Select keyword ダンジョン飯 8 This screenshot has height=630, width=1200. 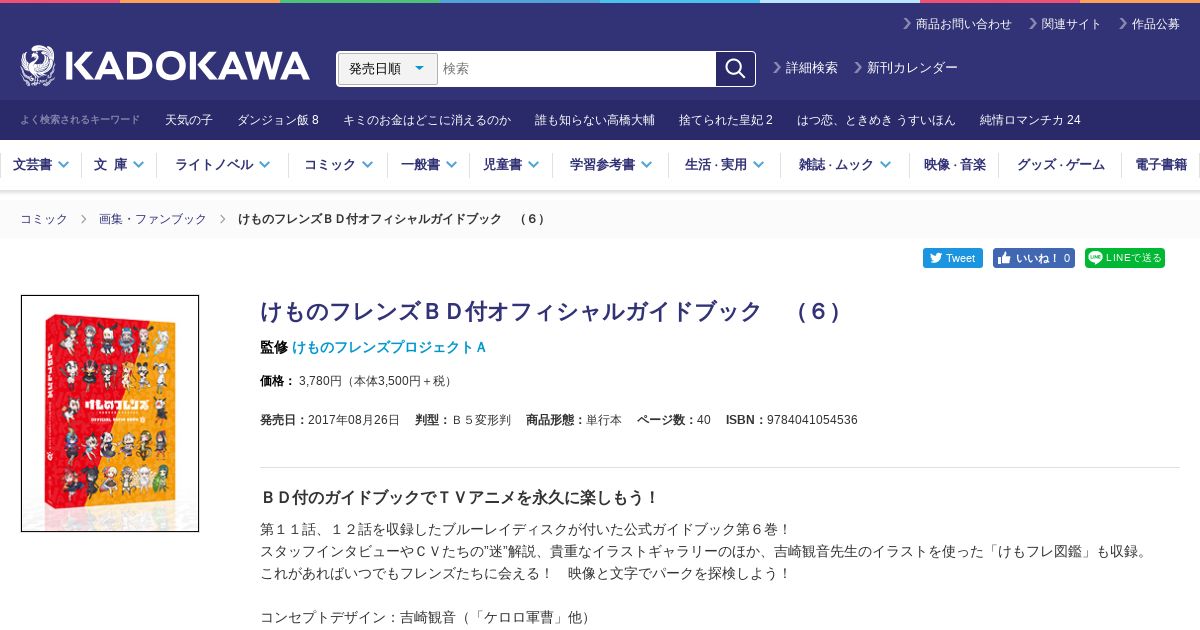click(x=278, y=120)
